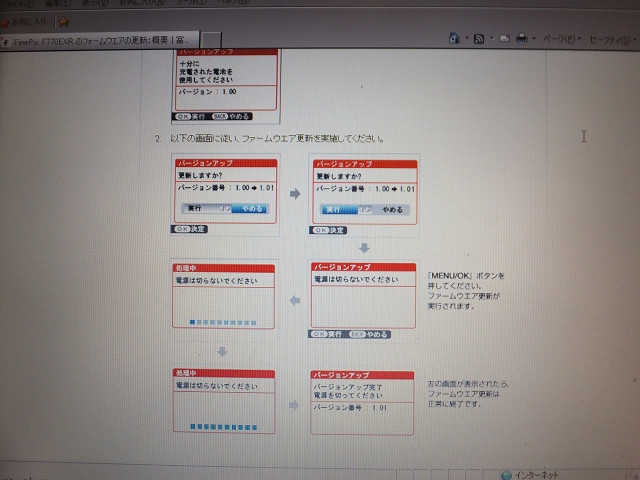Click the Home icon in the command bar
Image resolution: width=640 pixels, height=480 pixels.
tap(454, 38)
